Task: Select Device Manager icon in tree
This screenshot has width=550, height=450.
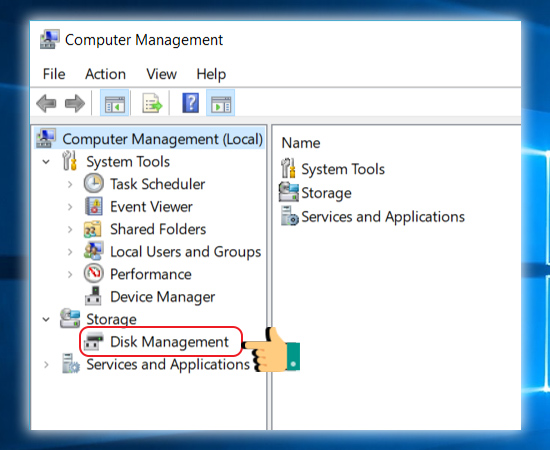Action: pyautogui.click(x=93, y=296)
